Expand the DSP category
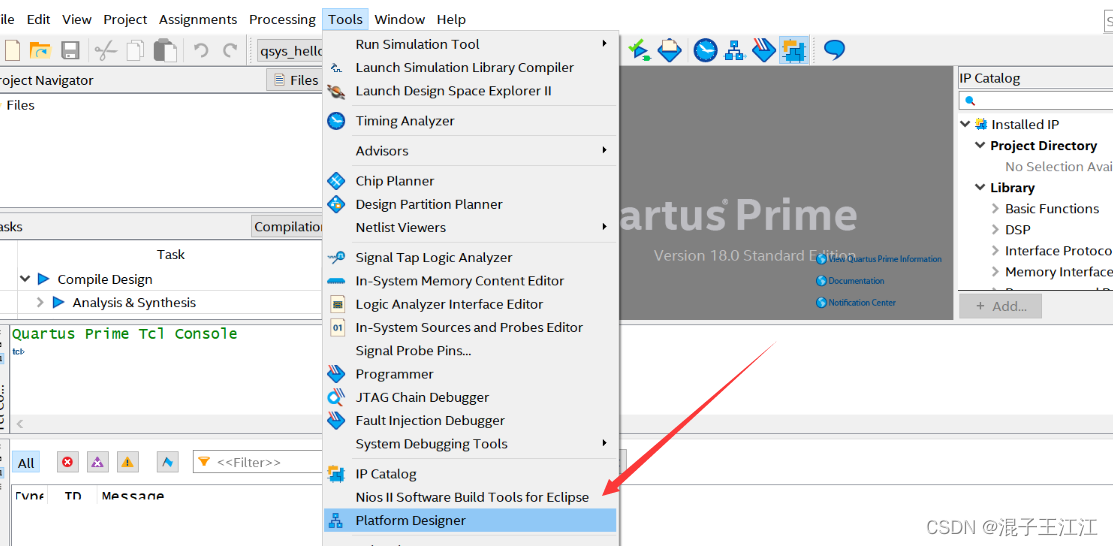The width and height of the screenshot is (1113, 546). [995, 230]
